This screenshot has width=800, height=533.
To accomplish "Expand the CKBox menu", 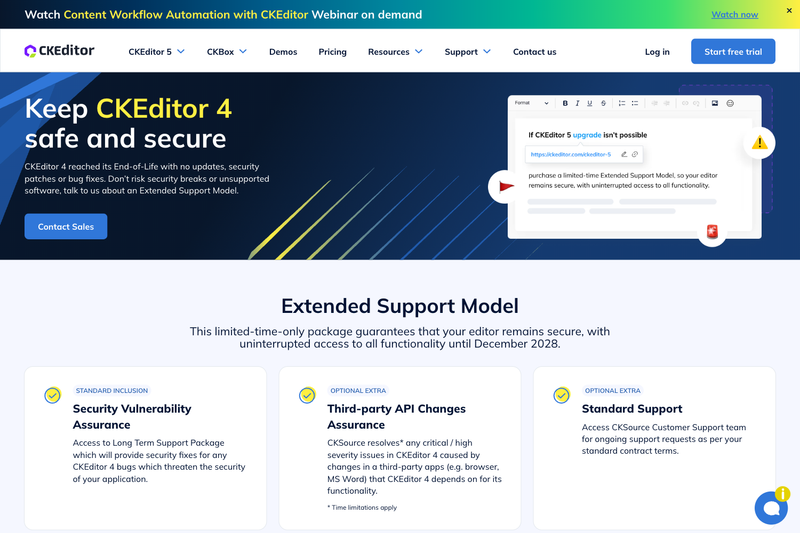I will point(227,52).
